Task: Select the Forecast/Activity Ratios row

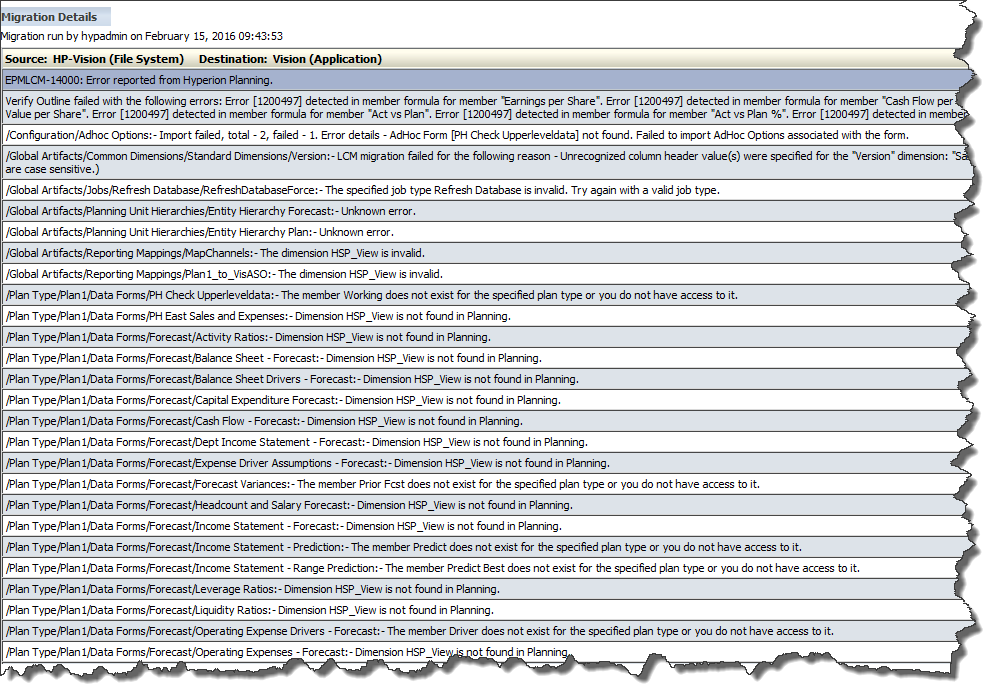Action: [483, 337]
